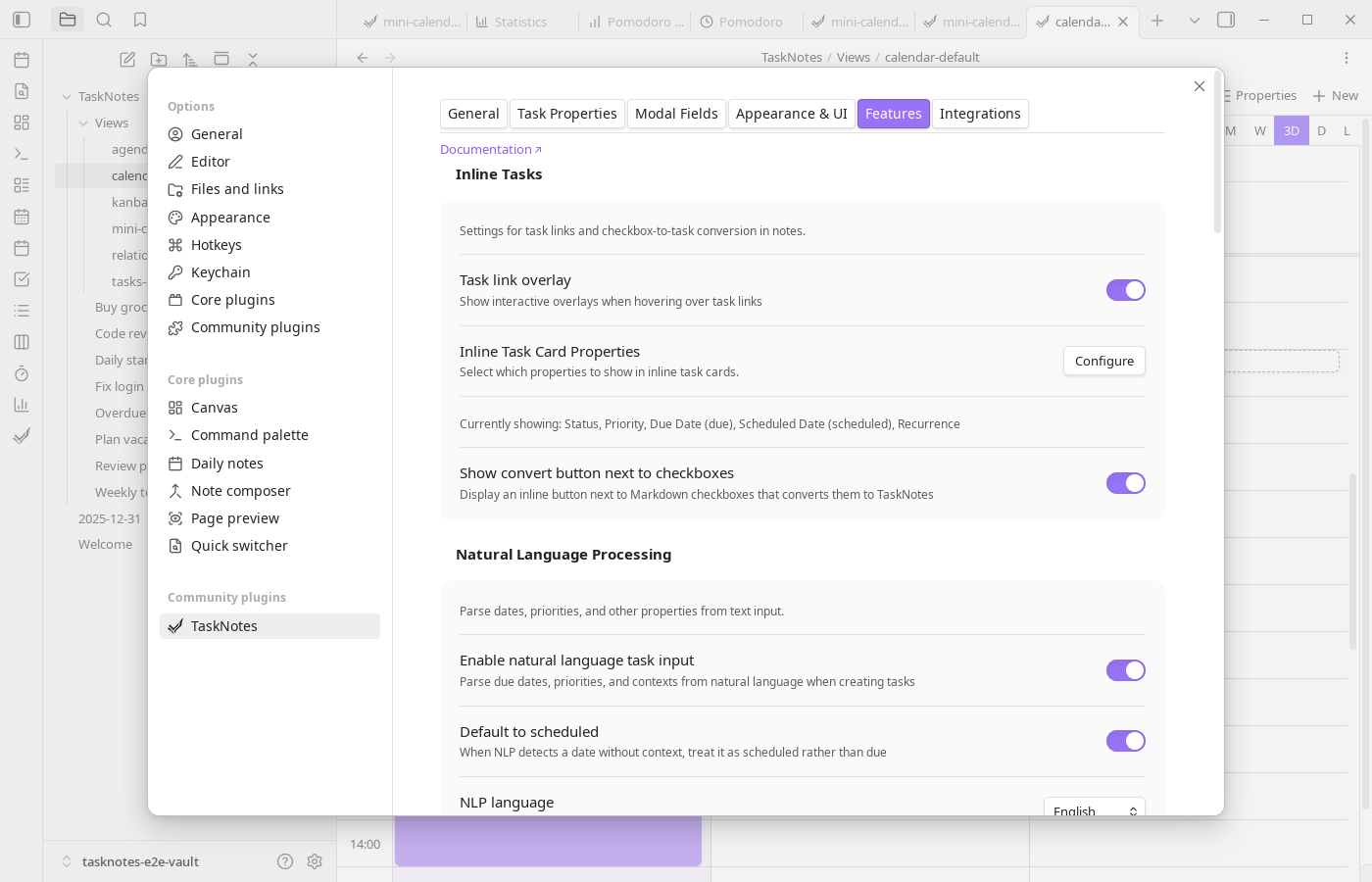The width and height of the screenshot is (1372, 882).
Task: Click the Configure button for Inline Task Card Properties
Action: 1103,361
